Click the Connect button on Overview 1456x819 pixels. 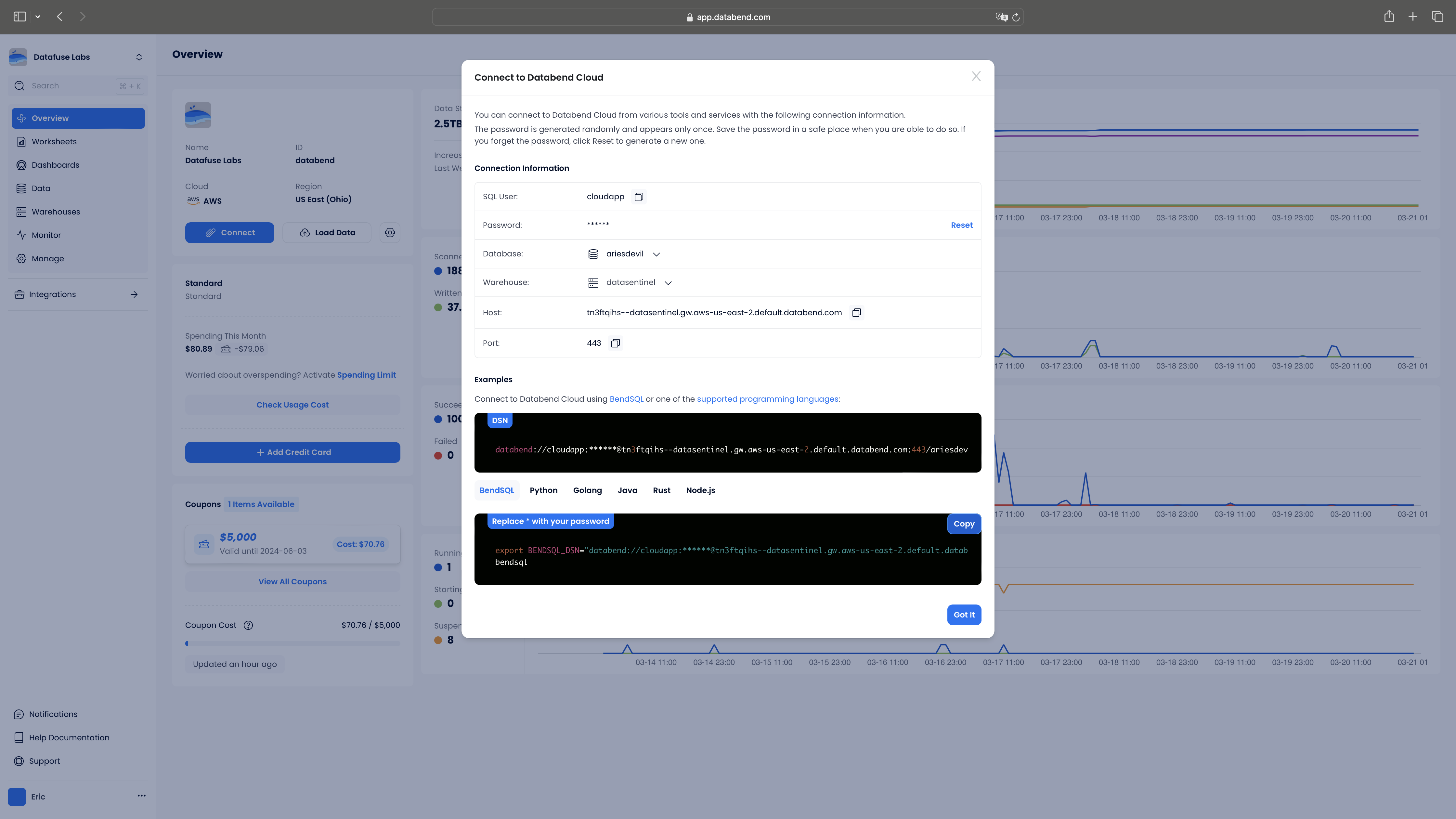pyautogui.click(x=229, y=233)
